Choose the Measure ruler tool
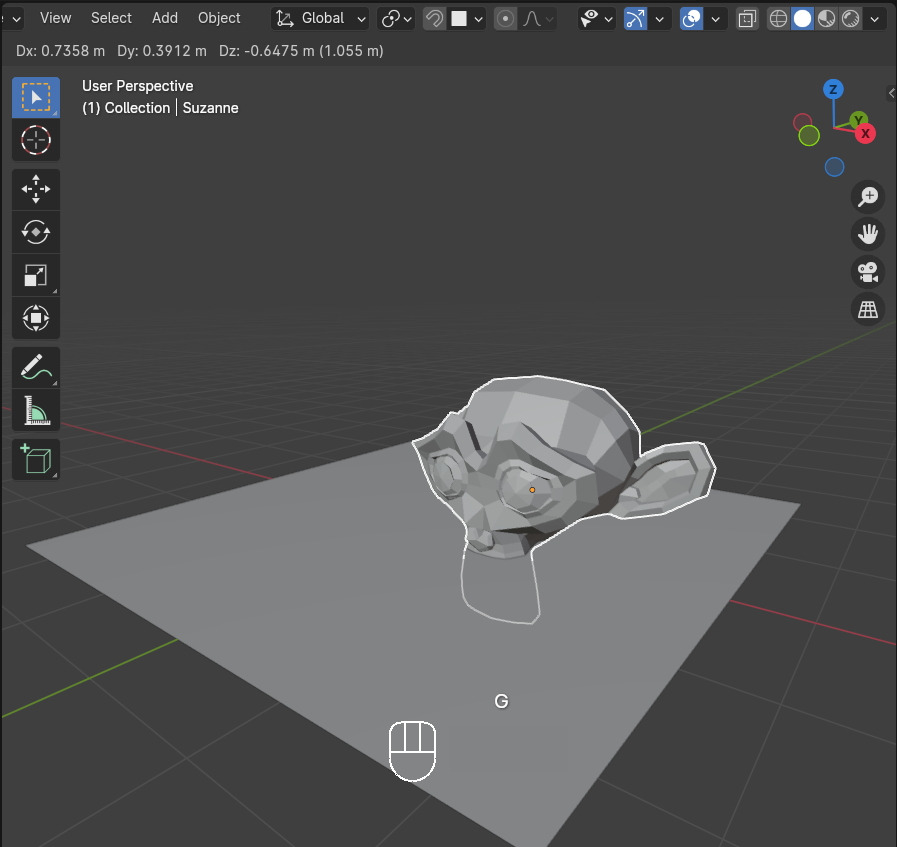 click(35, 410)
